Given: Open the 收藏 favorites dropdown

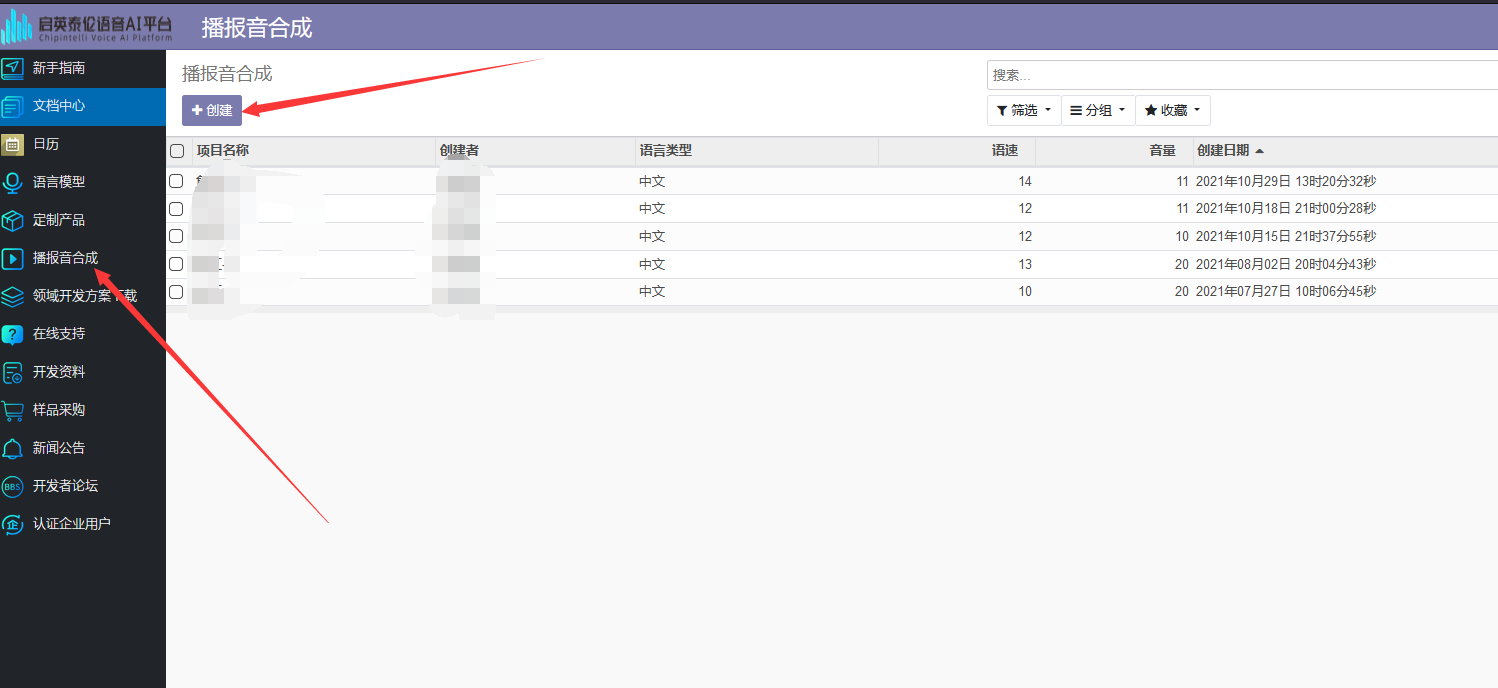Looking at the screenshot, I should [1171, 110].
